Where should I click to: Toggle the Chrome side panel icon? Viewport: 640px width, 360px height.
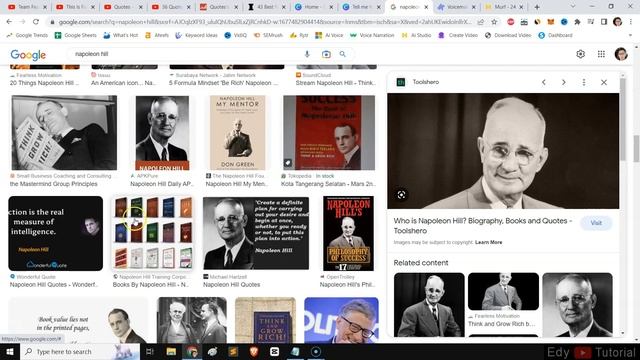[604, 22]
